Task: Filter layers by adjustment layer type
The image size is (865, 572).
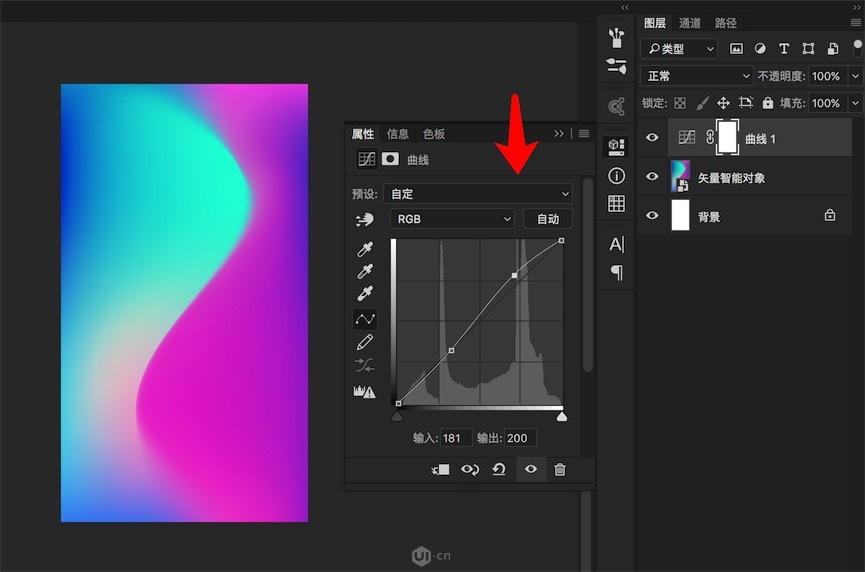Action: click(x=760, y=49)
